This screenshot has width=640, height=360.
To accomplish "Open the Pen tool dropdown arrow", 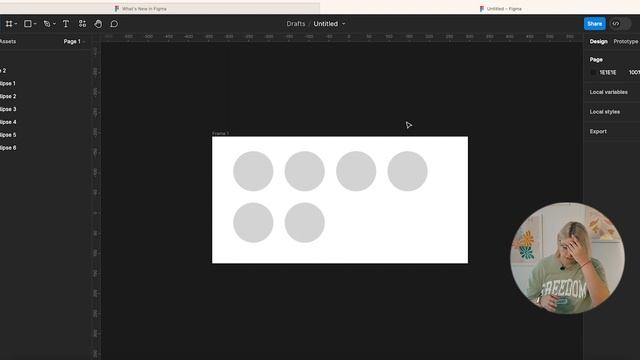I will click(x=54, y=24).
